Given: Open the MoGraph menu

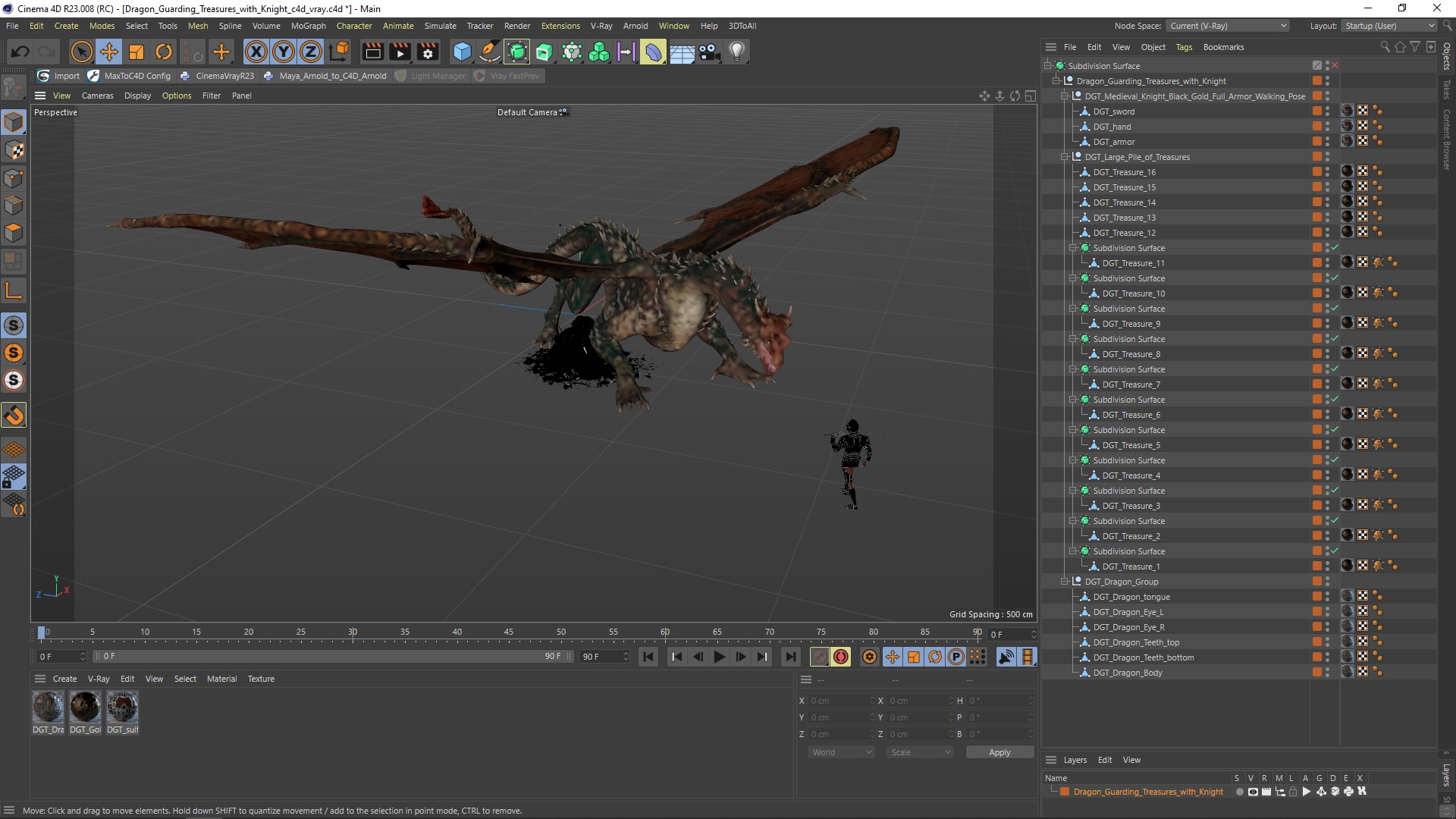Looking at the screenshot, I should pyautogui.click(x=308, y=26).
